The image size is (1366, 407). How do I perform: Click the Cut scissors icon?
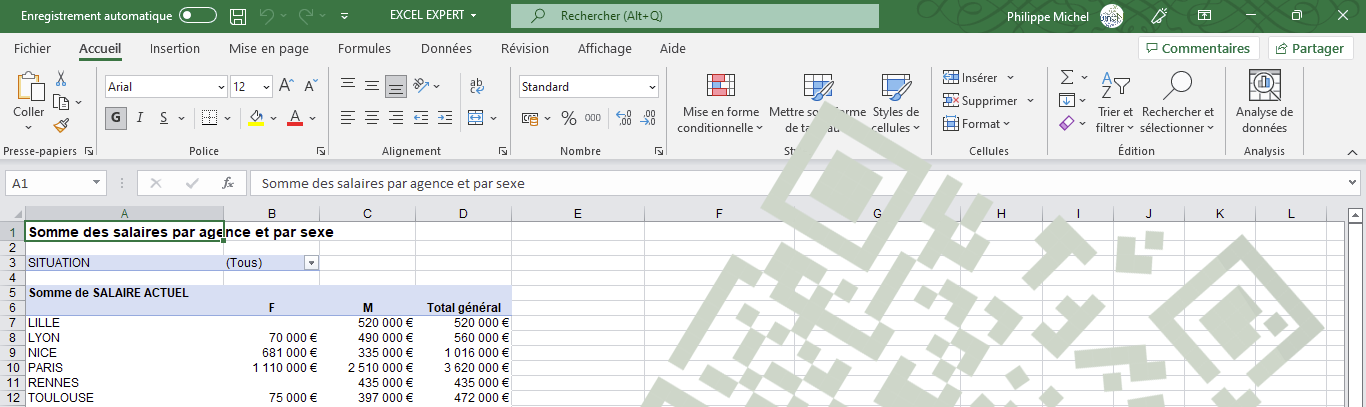tap(61, 79)
